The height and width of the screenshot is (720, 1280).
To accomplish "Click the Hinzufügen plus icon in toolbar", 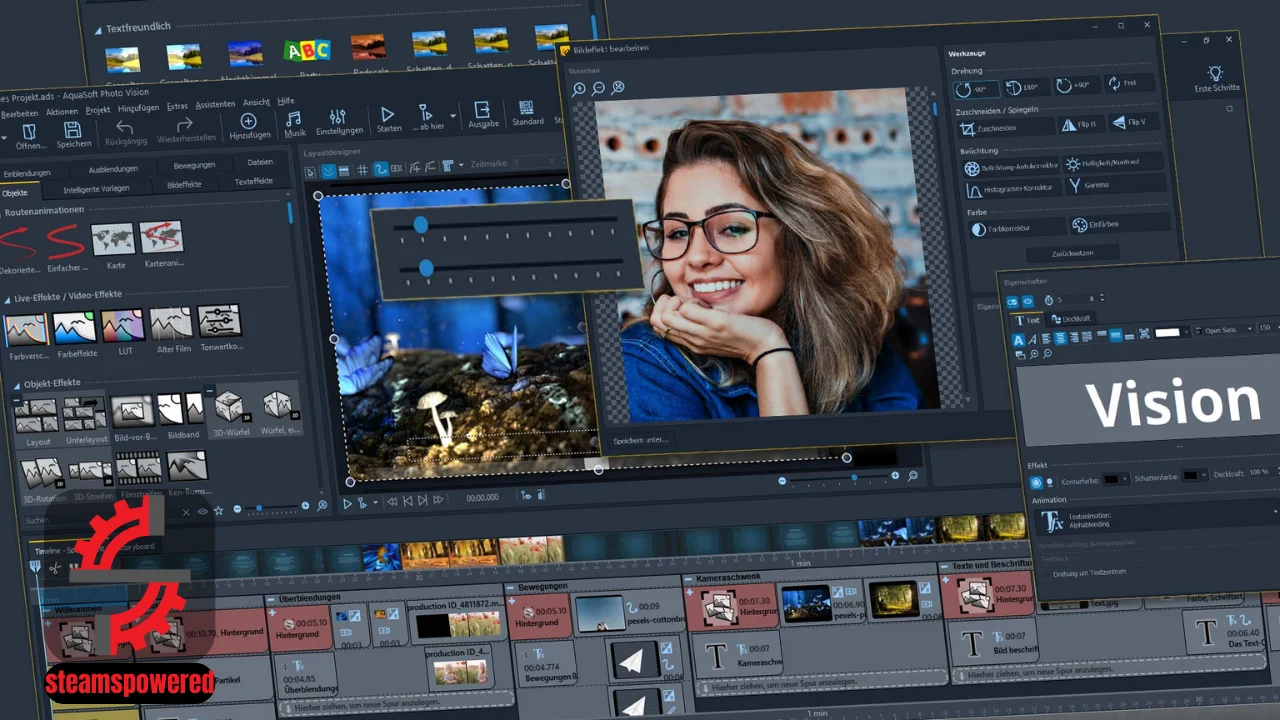I will tap(249, 121).
